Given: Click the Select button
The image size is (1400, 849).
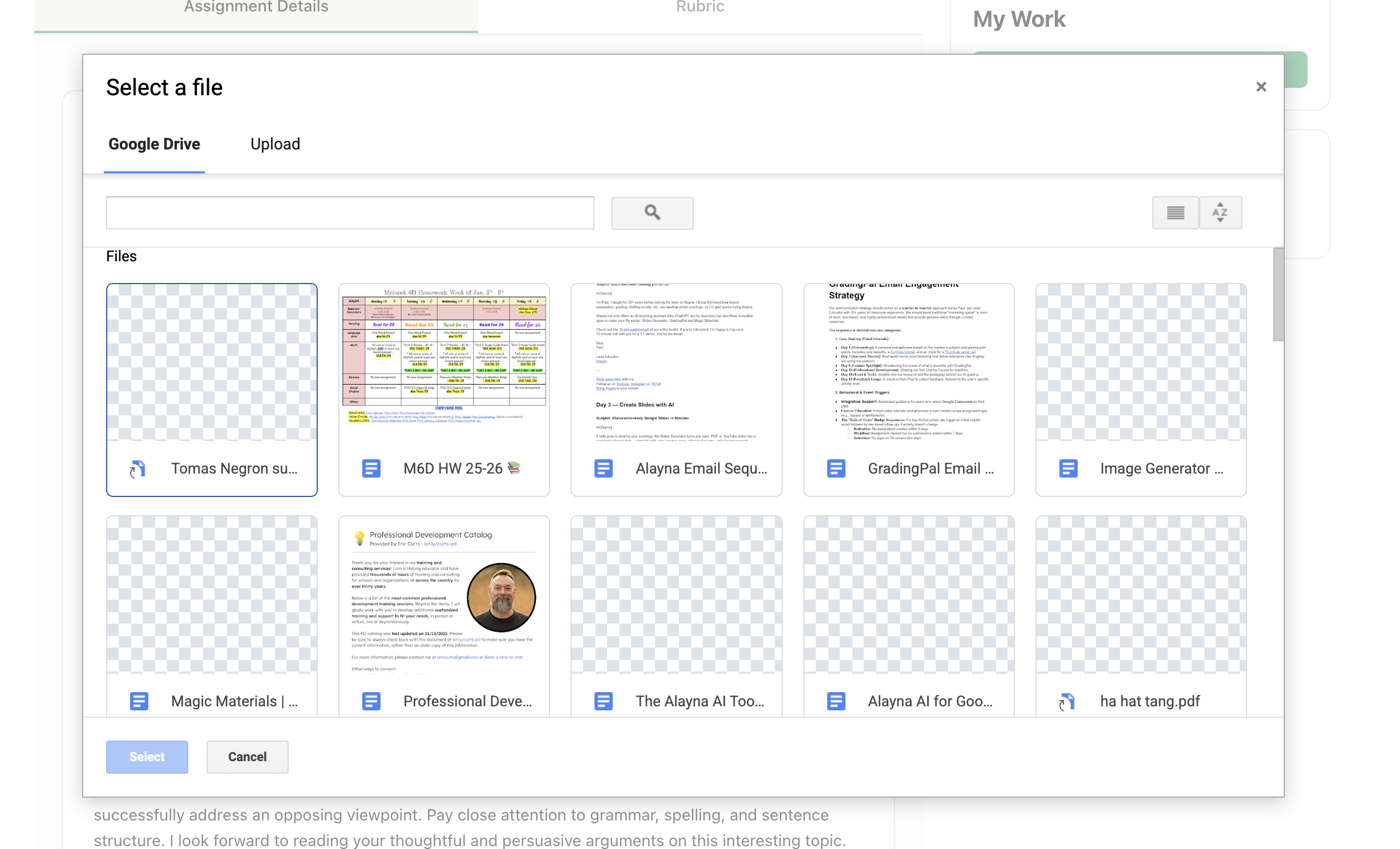Looking at the screenshot, I should pyautogui.click(x=146, y=756).
